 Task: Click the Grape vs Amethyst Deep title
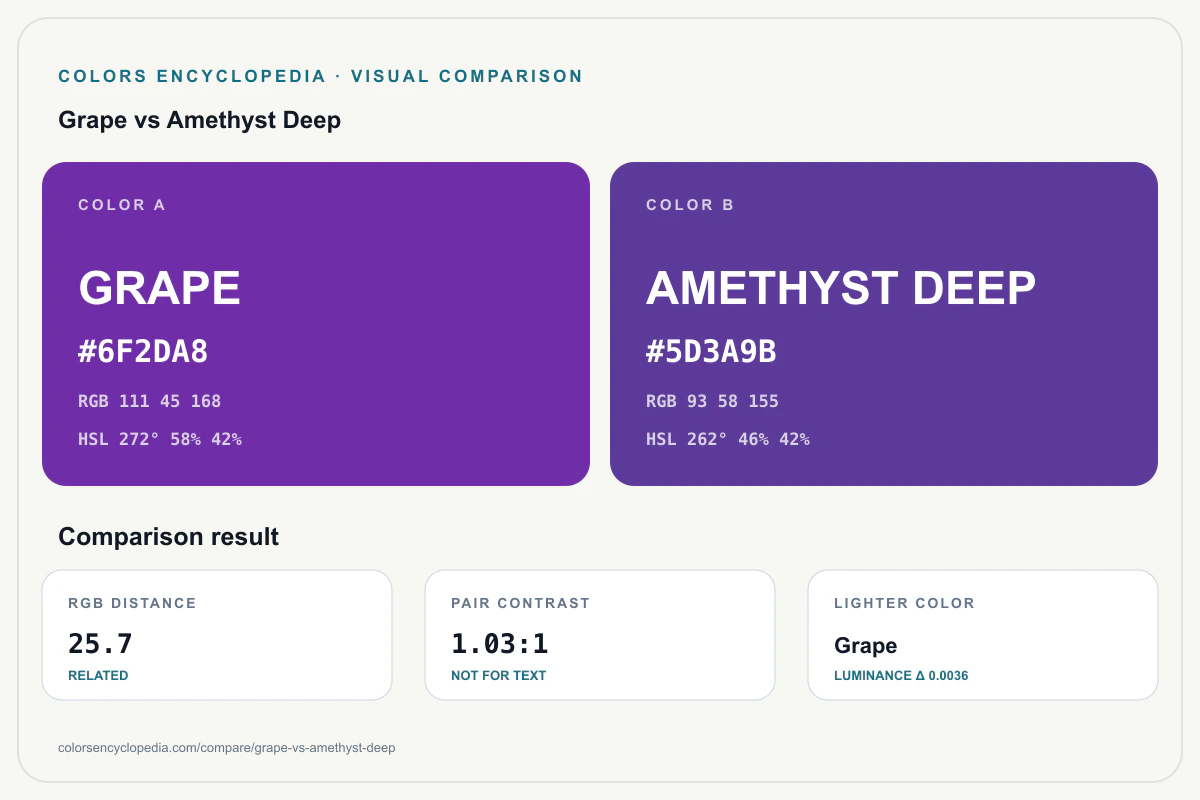tap(200, 120)
